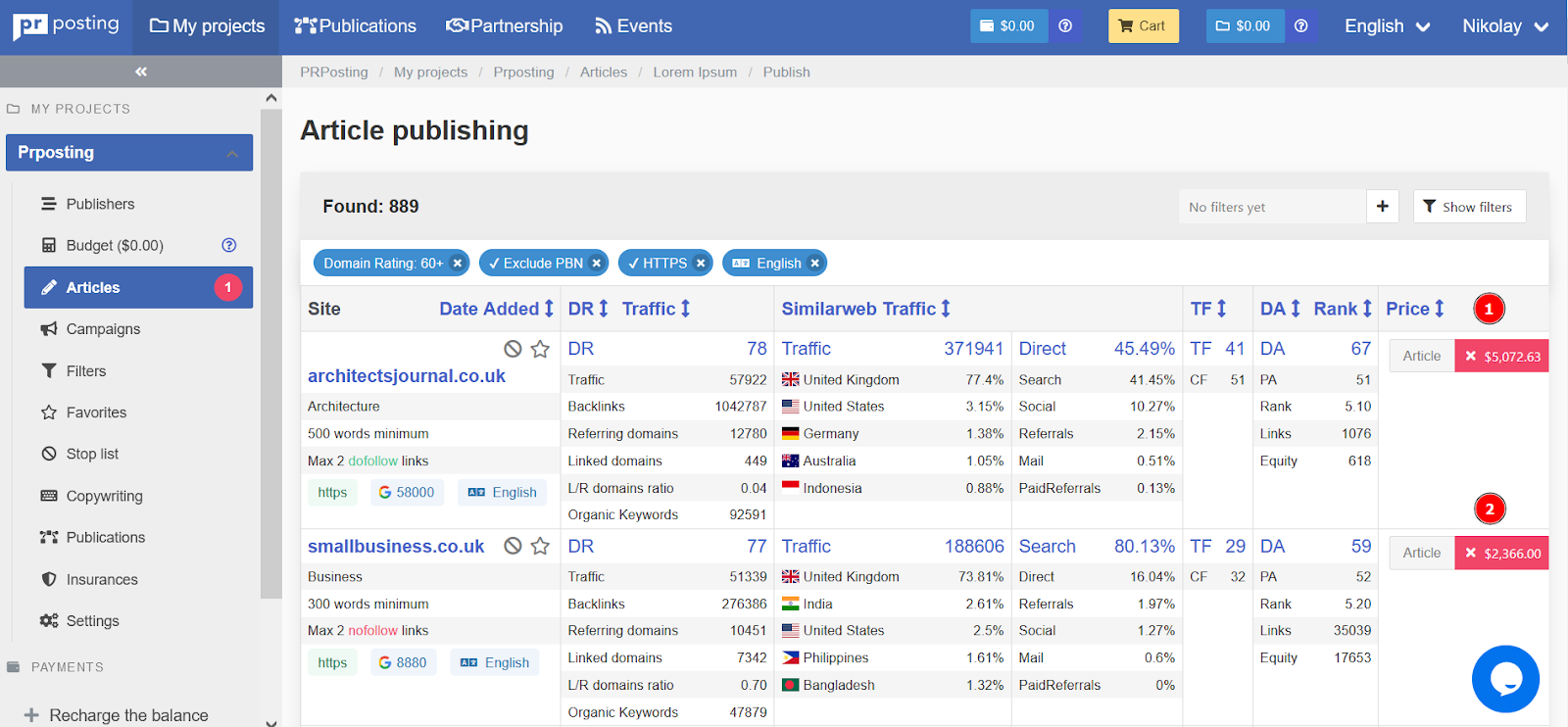The height and width of the screenshot is (727, 1568).
Task: Click the $2,366.00 price button
Action: (1502, 553)
